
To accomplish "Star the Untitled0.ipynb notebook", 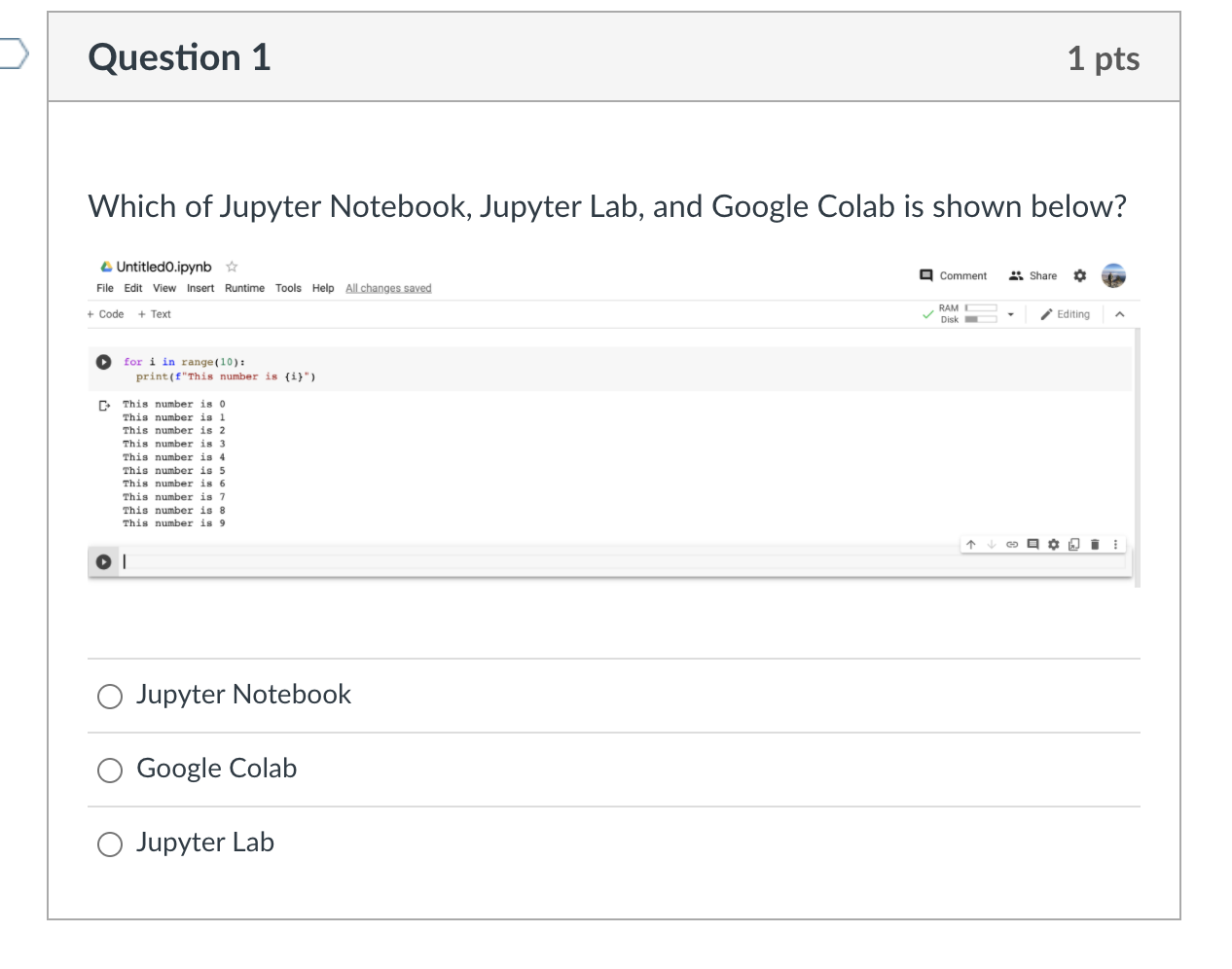I will click(232, 267).
